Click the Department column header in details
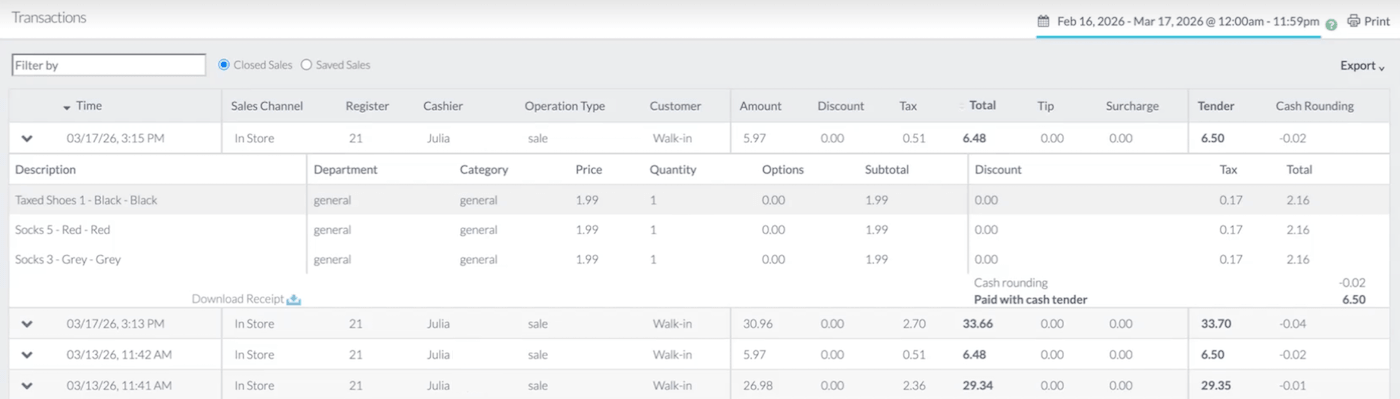 [345, 170]
